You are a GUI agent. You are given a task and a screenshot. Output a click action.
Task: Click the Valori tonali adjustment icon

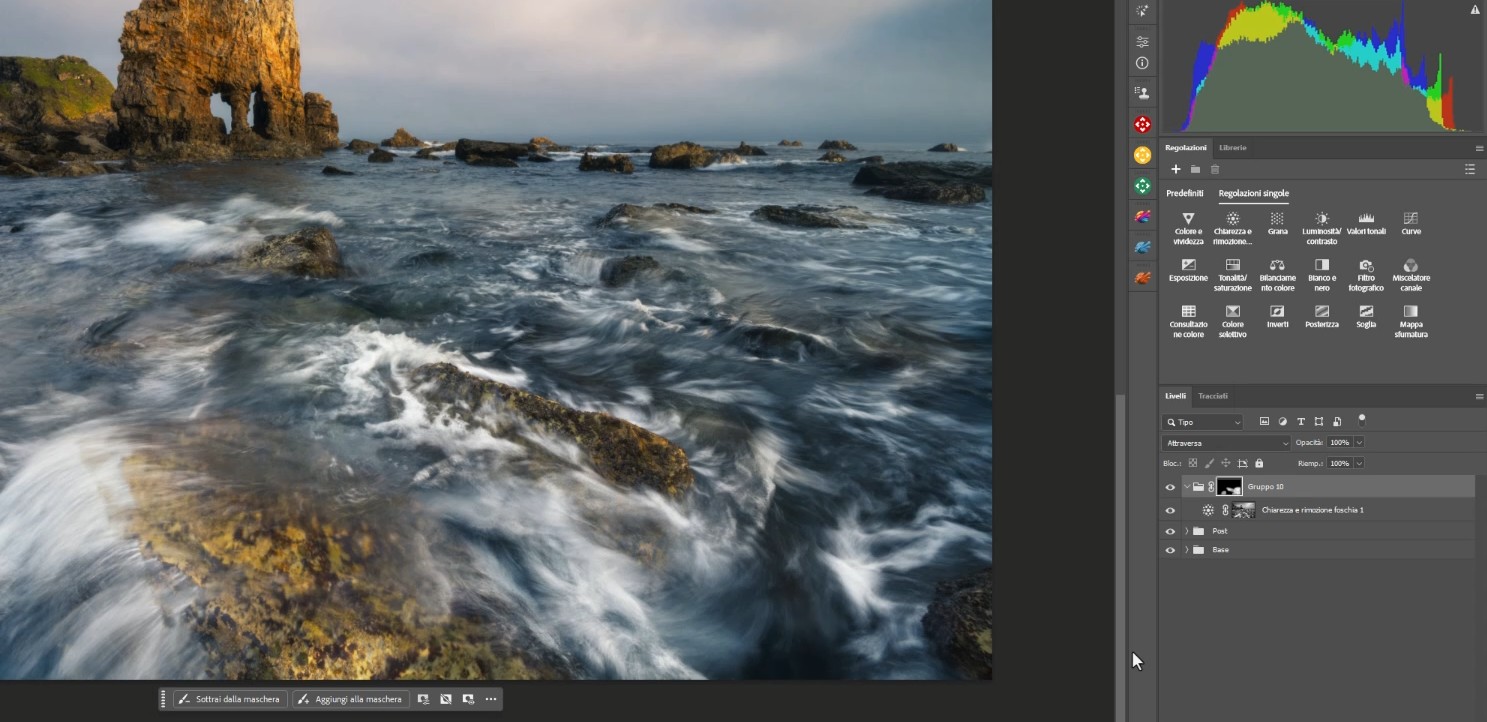pyautogui.click(x=1366, y=222)
